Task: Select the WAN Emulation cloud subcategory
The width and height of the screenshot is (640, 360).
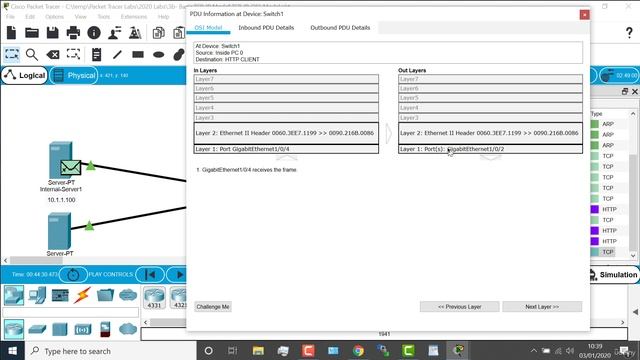Action: coord(128,329)
